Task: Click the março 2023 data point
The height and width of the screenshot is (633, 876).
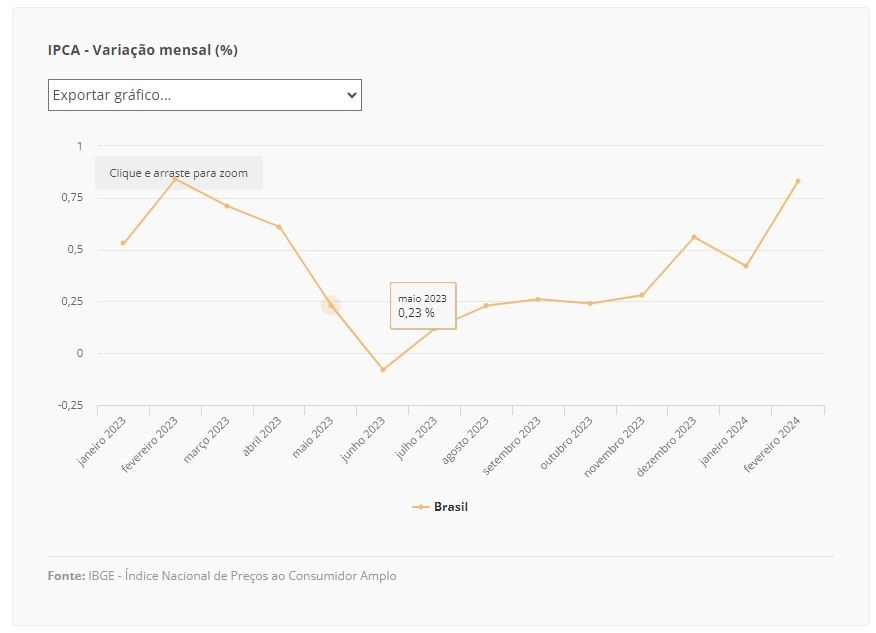Action: 227,206
